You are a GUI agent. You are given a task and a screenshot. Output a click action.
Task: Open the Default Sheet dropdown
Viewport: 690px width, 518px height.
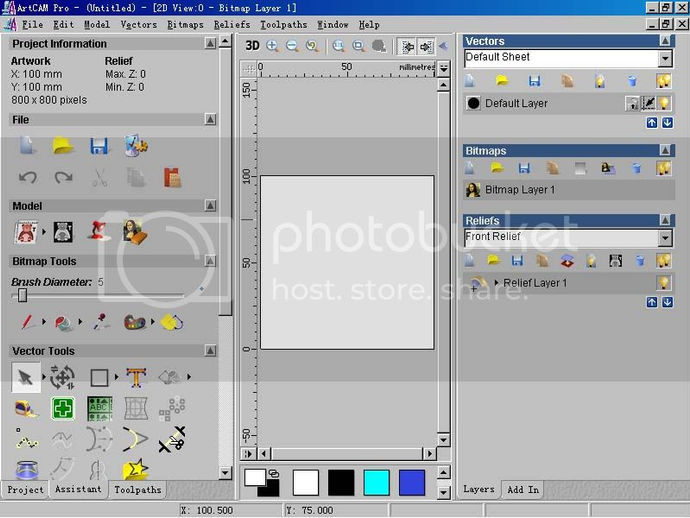point(665,58)
